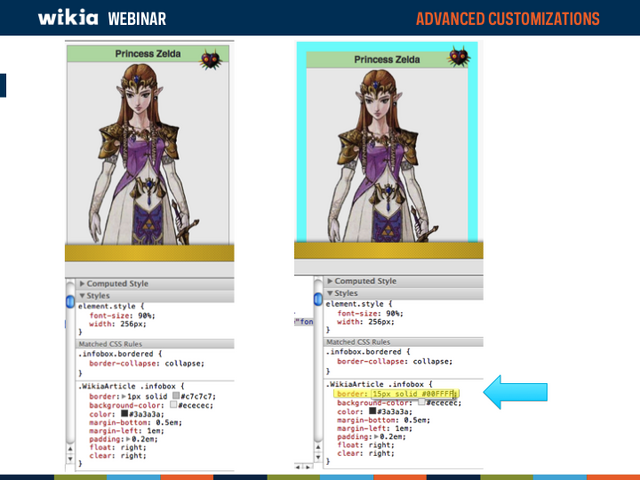Expand Computed Style in left panel
This screenshot has width=640, height=480.
click(82, 283)
